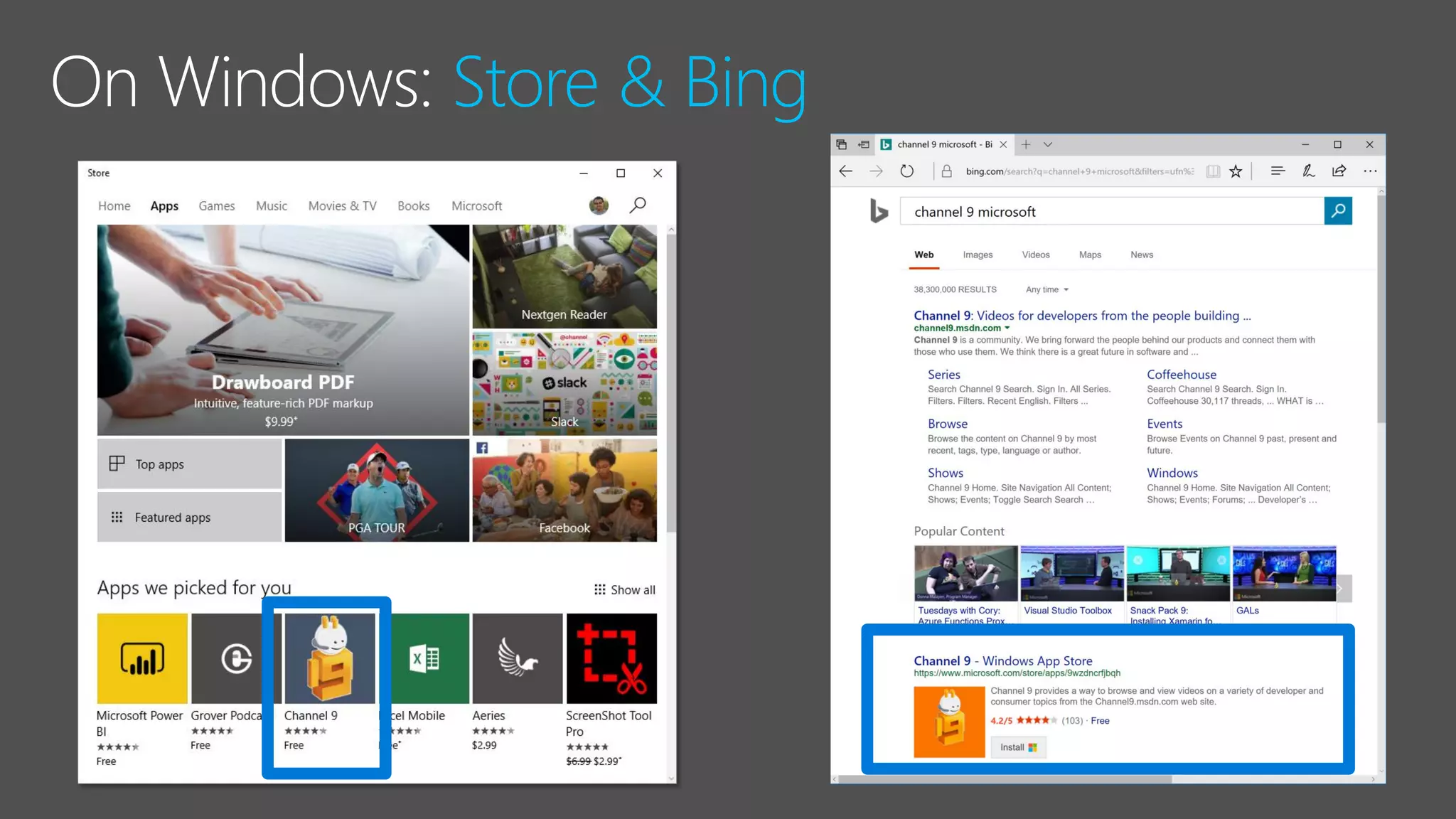Open Aeries app tile
Viewport: 1456px width, 819px height.
pos(518,658)
